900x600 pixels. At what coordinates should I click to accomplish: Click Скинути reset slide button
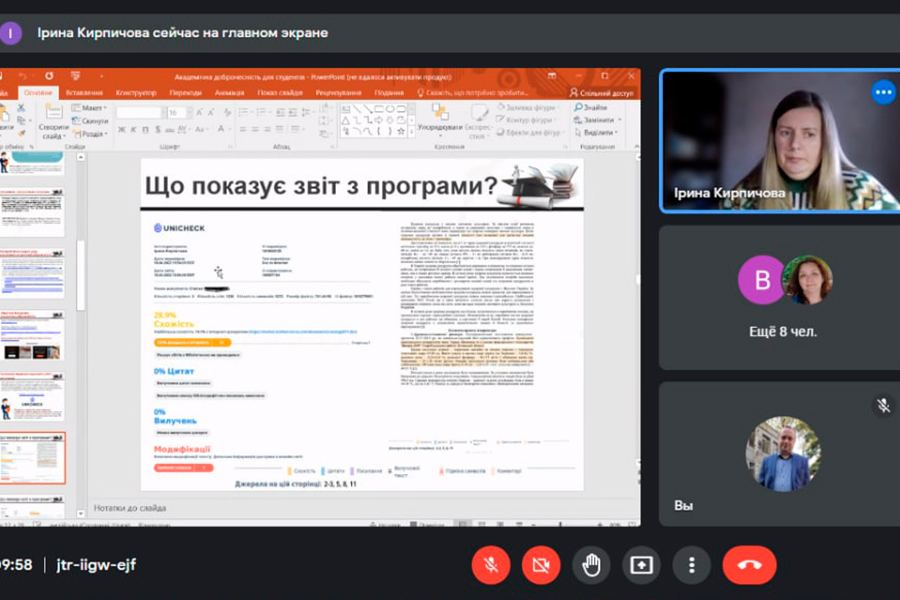pyautogui.click(x=90, y=121)
